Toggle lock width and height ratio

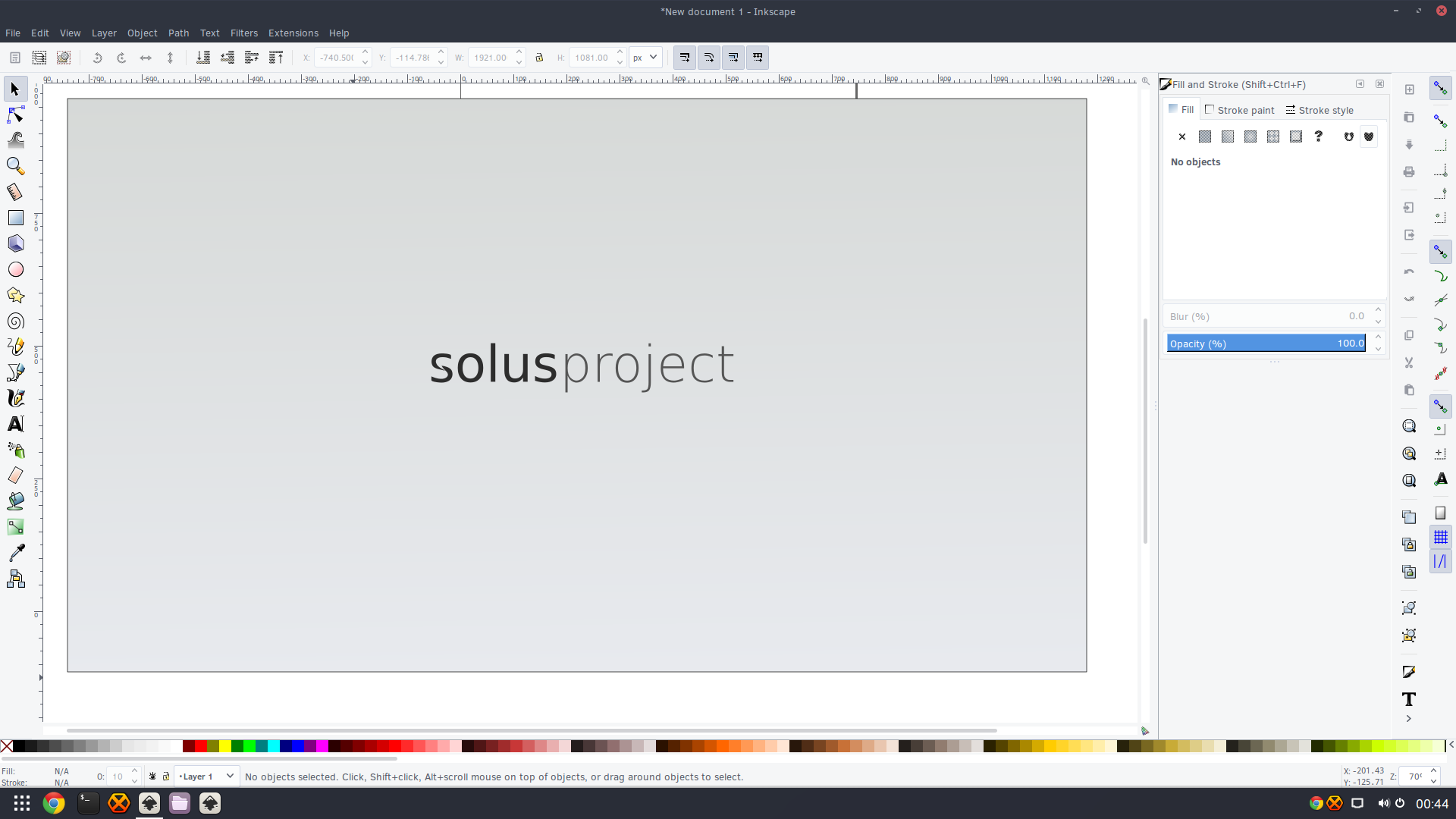click(539, 58)
